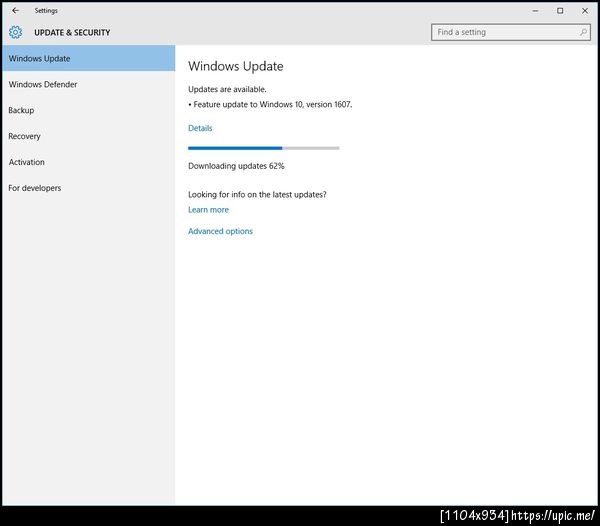600x526 pixels.
Task: Select Windows Update in sidebar
Action: tap(89, 58)
